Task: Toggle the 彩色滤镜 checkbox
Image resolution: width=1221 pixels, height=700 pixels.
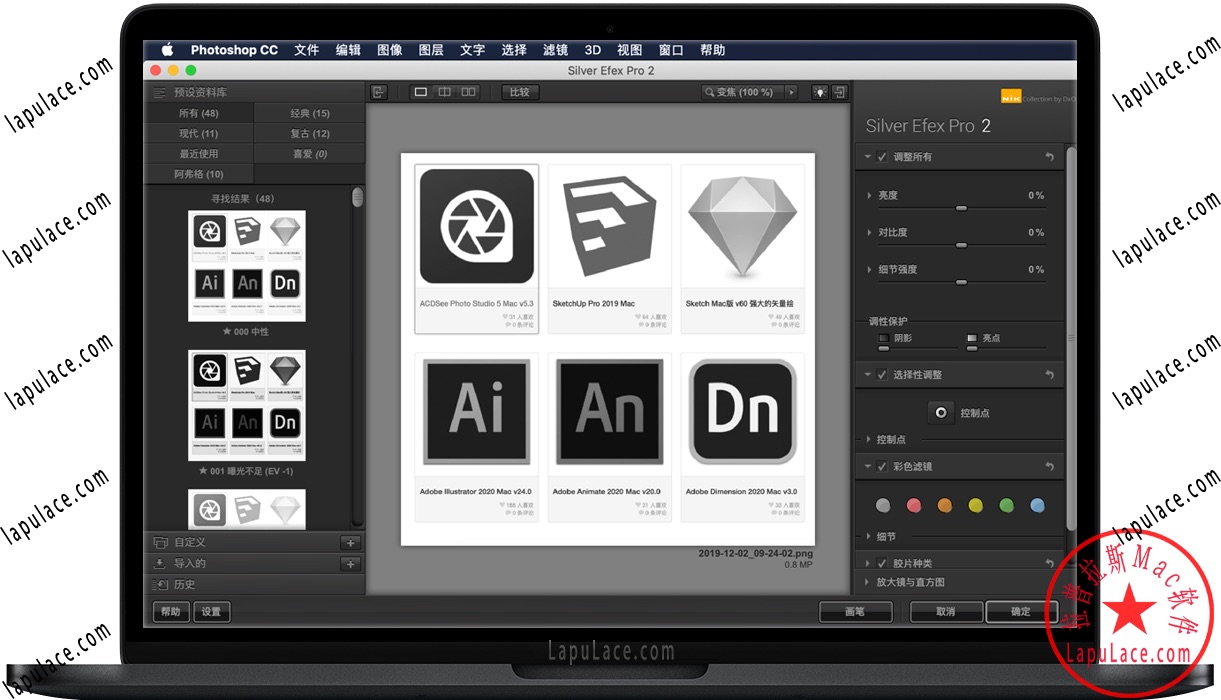Action: [880, 466]
